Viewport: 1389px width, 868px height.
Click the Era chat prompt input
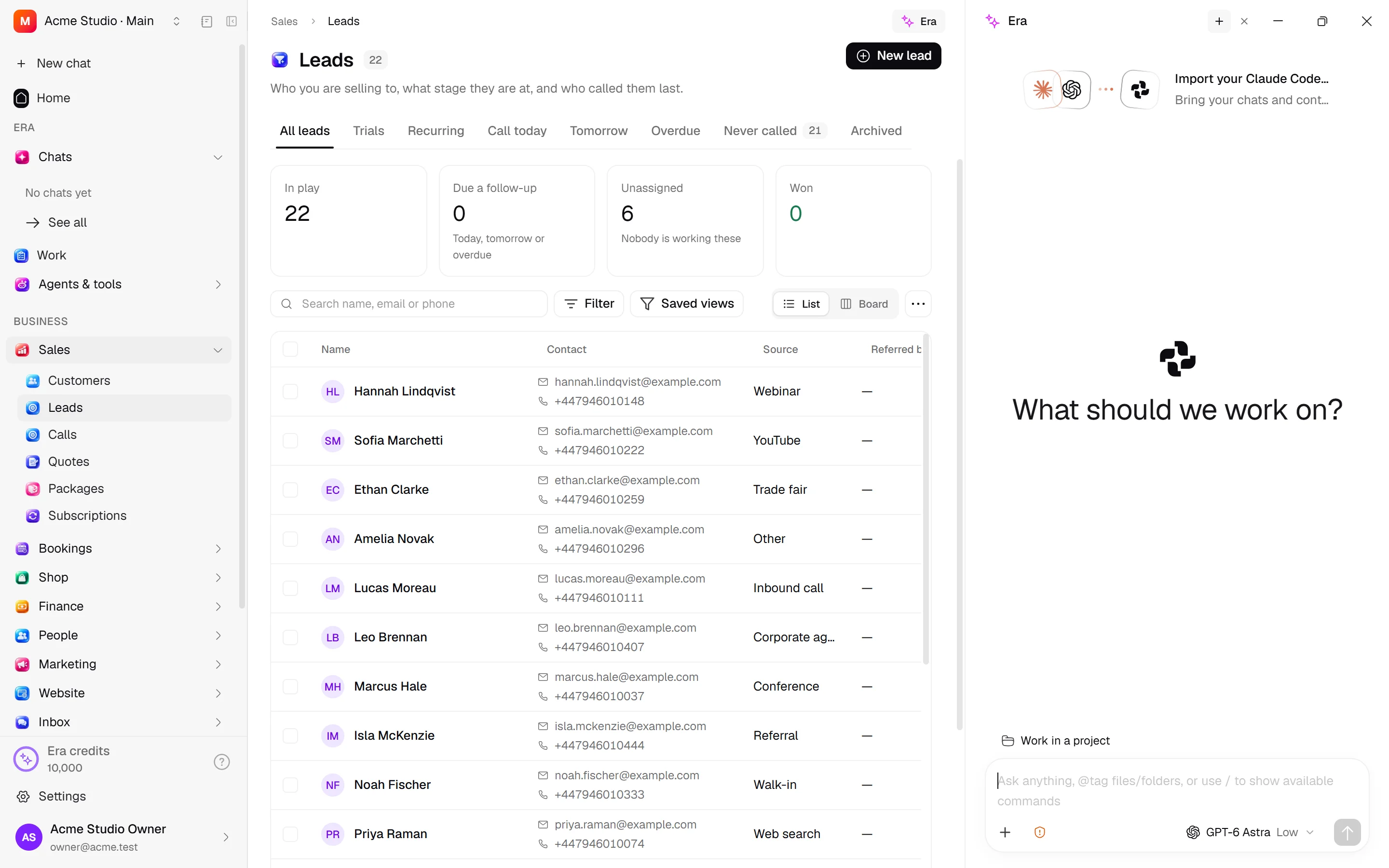(1177, 790)
